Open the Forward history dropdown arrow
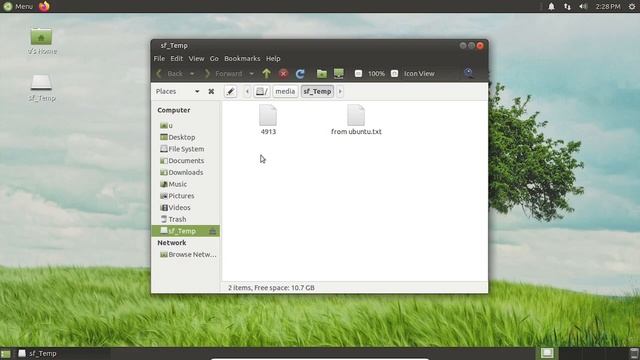This screenshot has width=640, height=360. click(251, 73)
